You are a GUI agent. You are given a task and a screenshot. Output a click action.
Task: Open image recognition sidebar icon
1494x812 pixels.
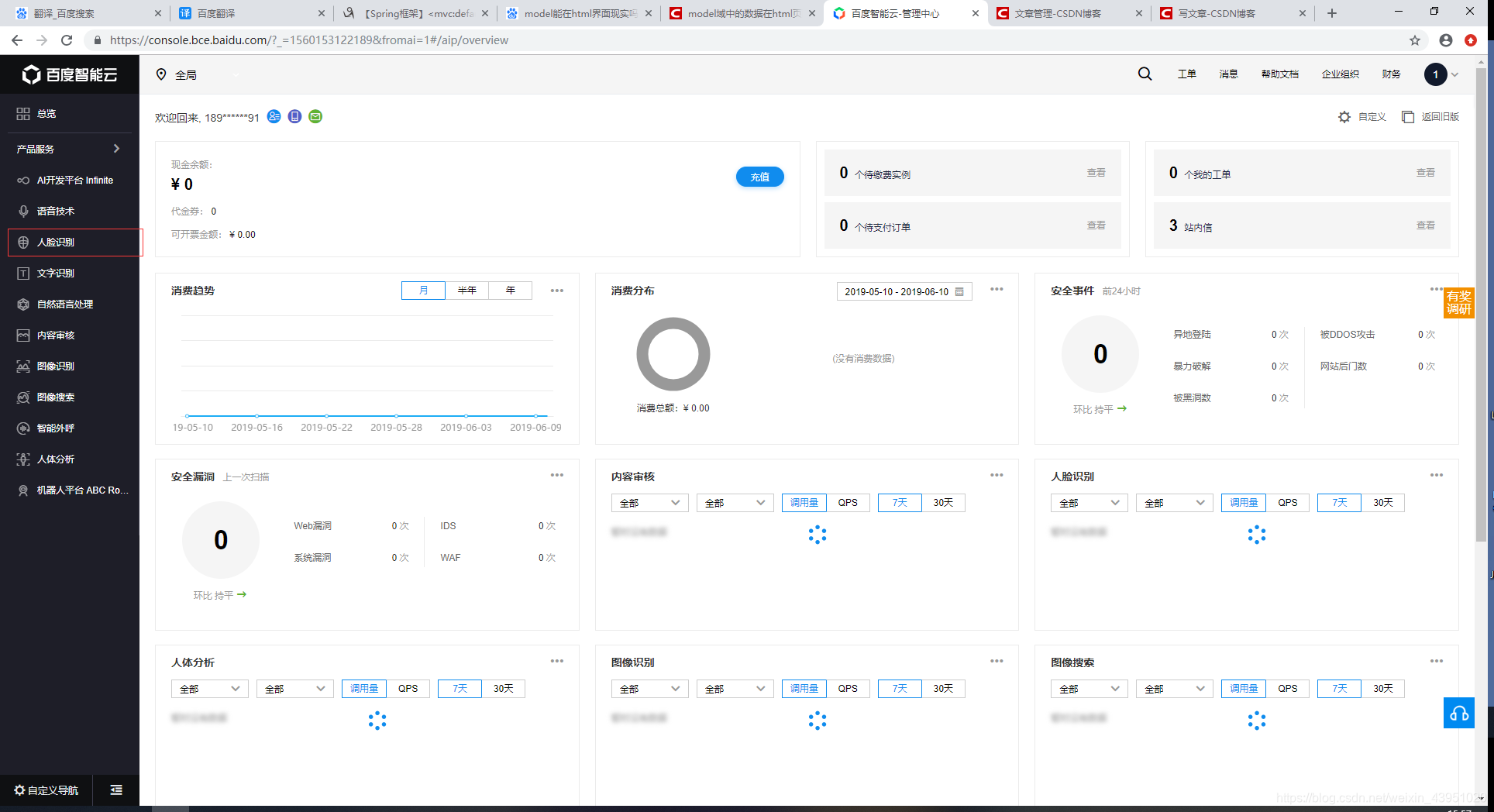23,366
